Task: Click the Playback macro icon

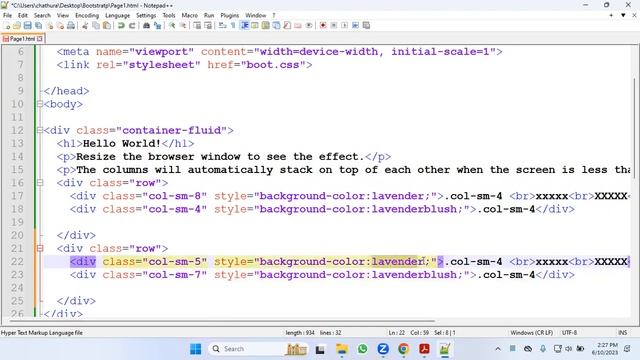Action: [x=344, y=25]
